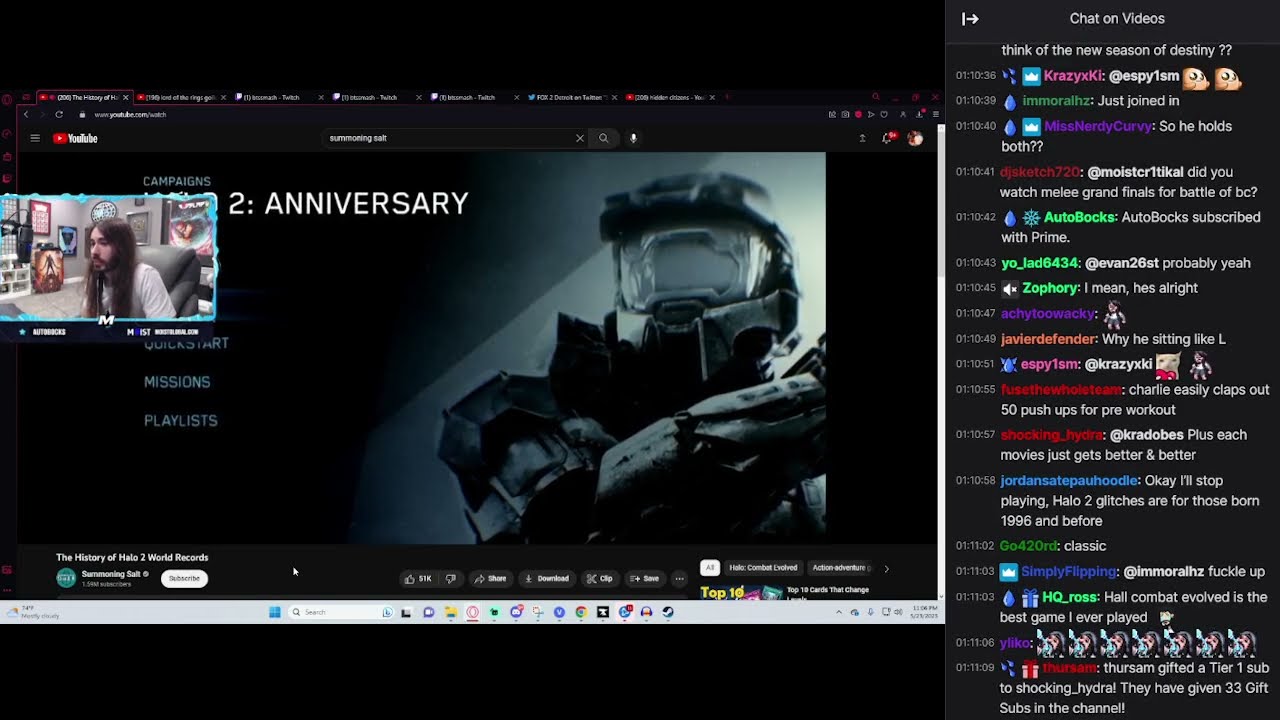
Task: Select the Halo: Combat Evolved chip
Action: point(763,568)
